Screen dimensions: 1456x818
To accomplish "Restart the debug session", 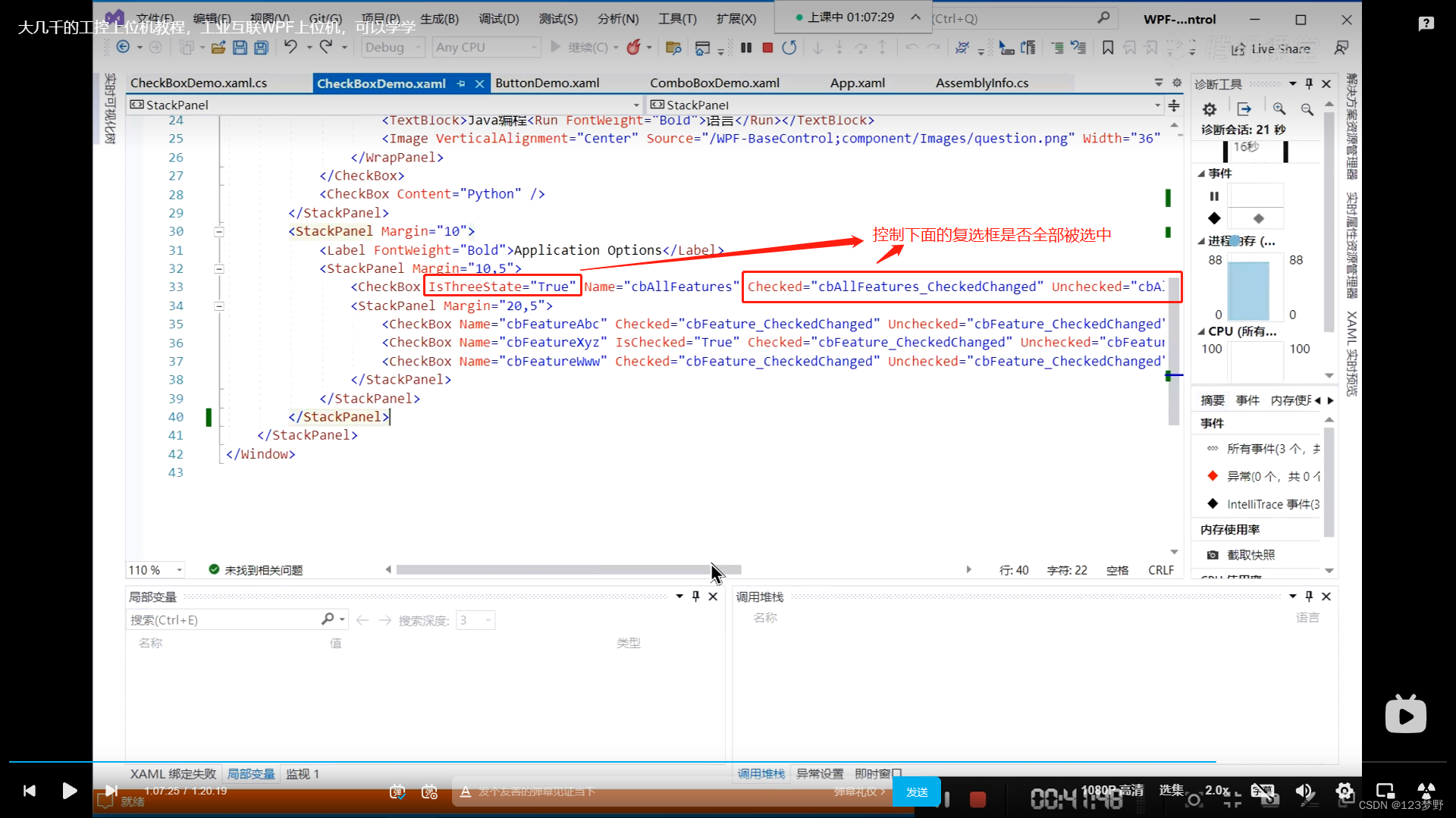I will point(789,48).
